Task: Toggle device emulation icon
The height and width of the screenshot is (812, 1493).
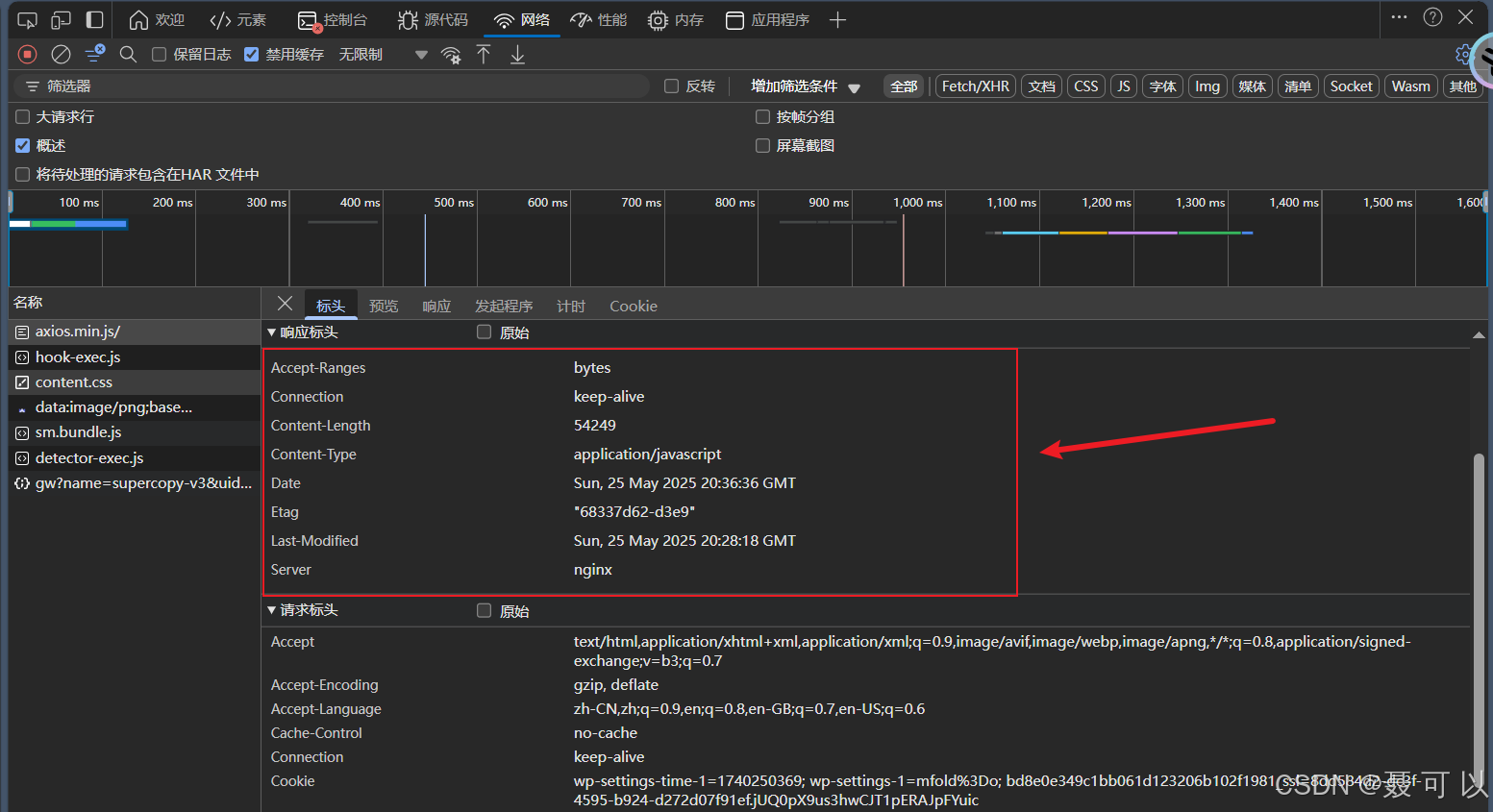Action: coord(61,20)
